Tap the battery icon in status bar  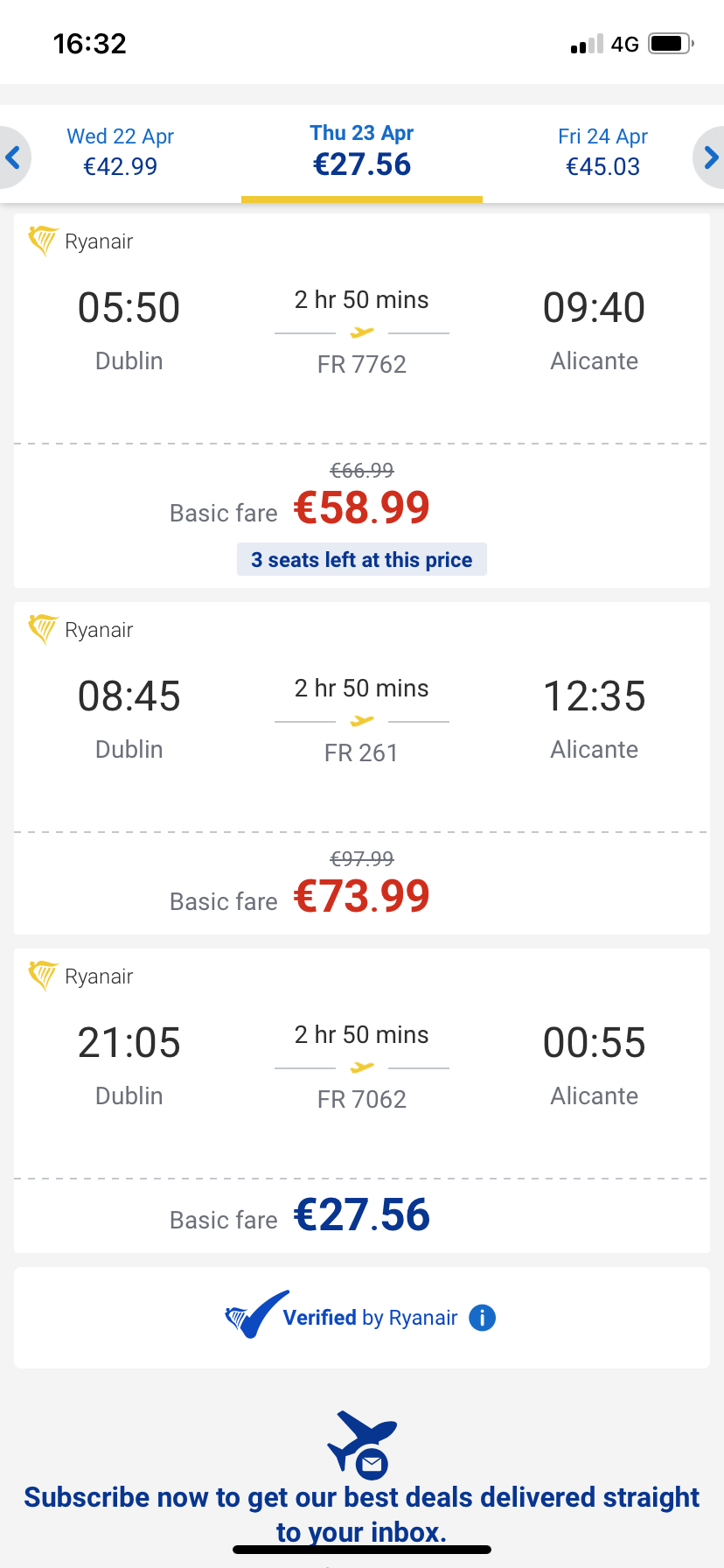click(x=671, y=44)
